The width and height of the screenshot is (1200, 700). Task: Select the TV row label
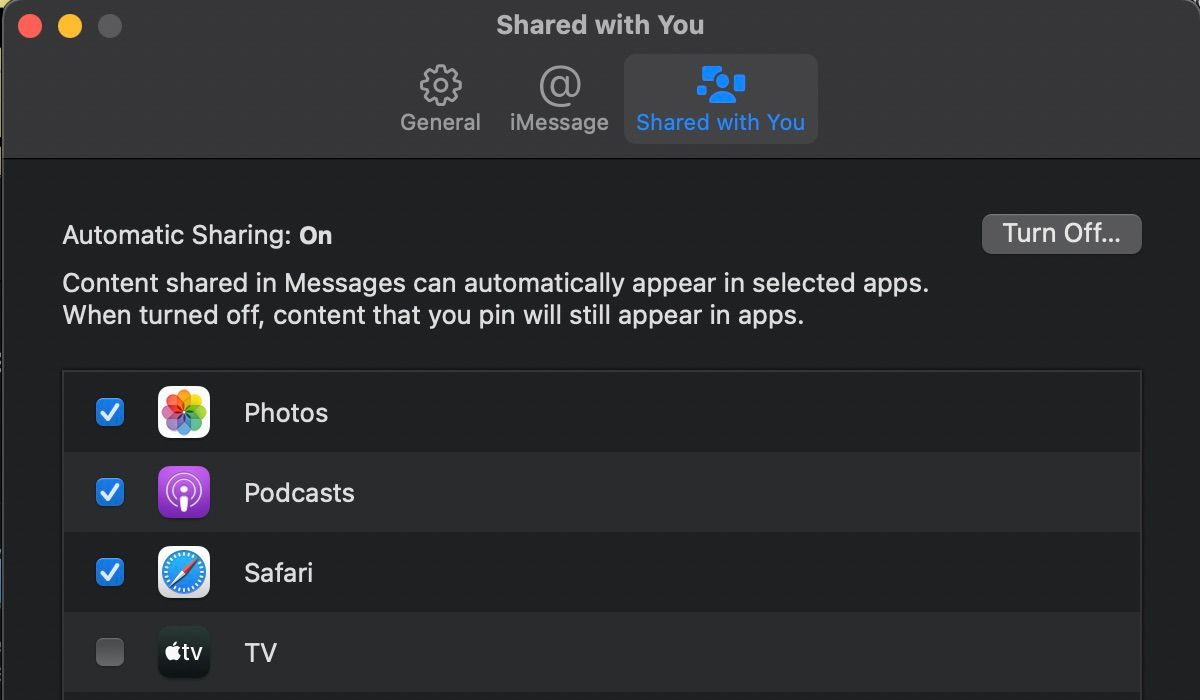[260, 653]
